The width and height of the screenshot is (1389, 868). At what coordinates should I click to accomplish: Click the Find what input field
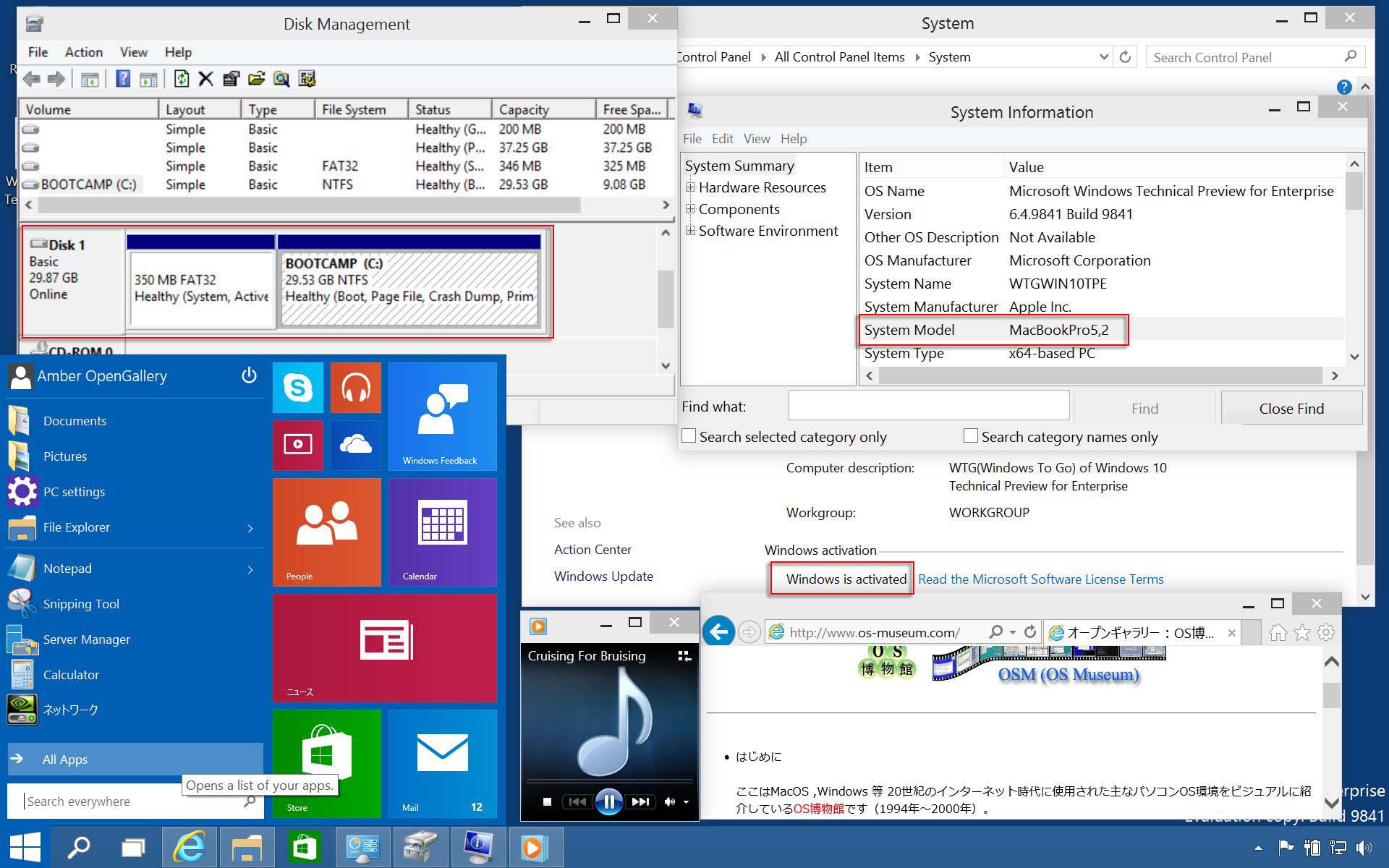929,405
